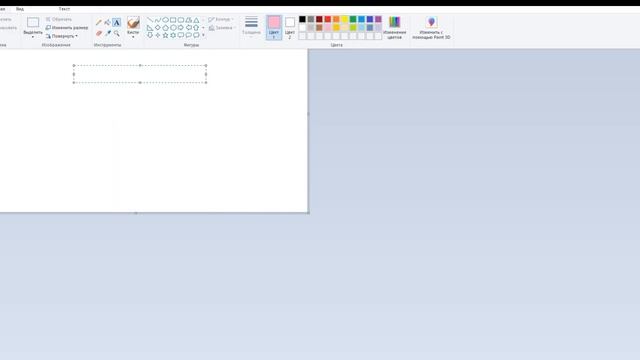This screenshot has width=640, height=360.
Task: Expand the Кисти brushes dropdown arrow
Action: click(x=133, y=37)
